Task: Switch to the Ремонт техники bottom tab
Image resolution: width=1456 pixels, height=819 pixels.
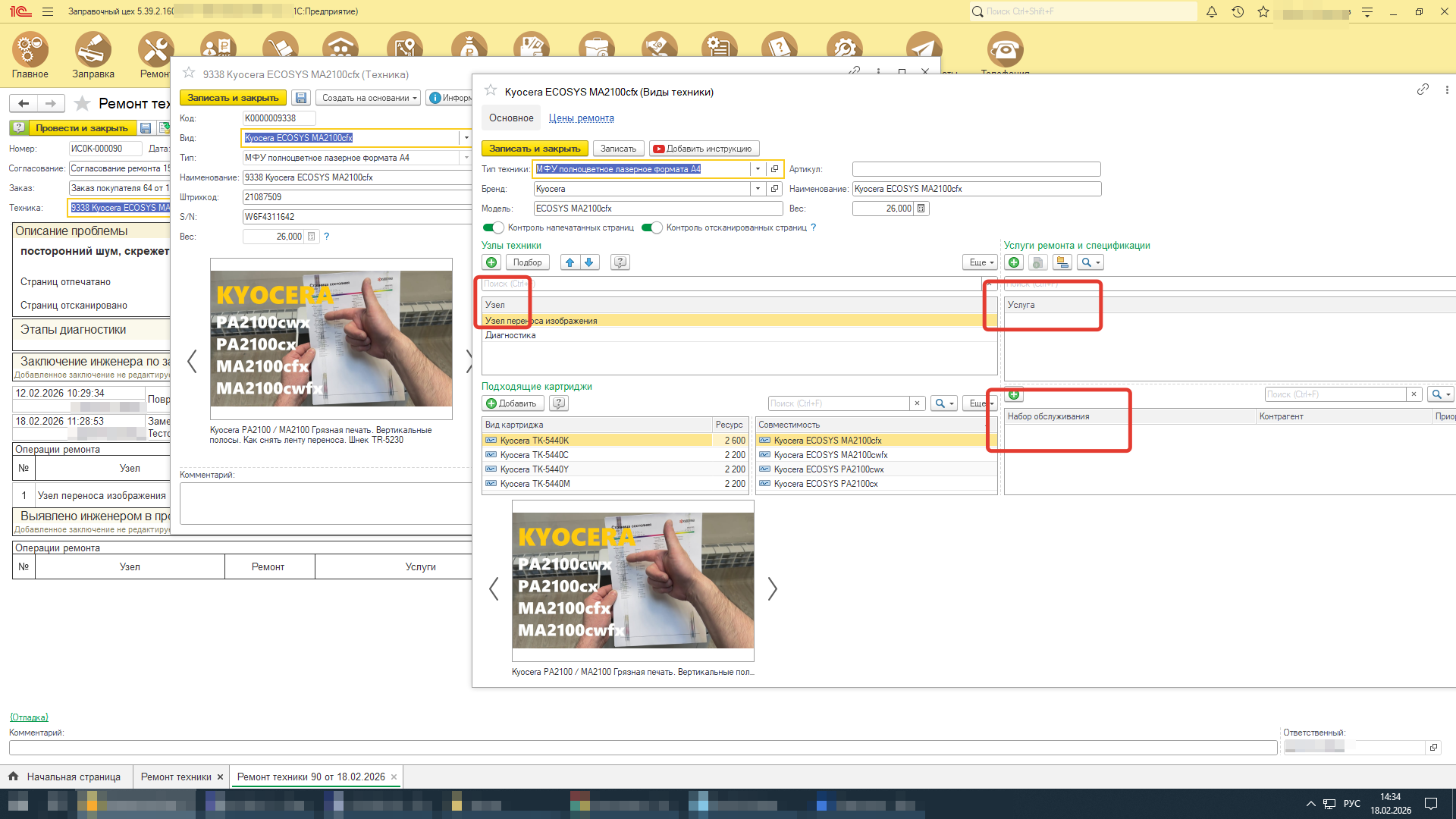Action: pyautogui.click(x=176, y=777)
